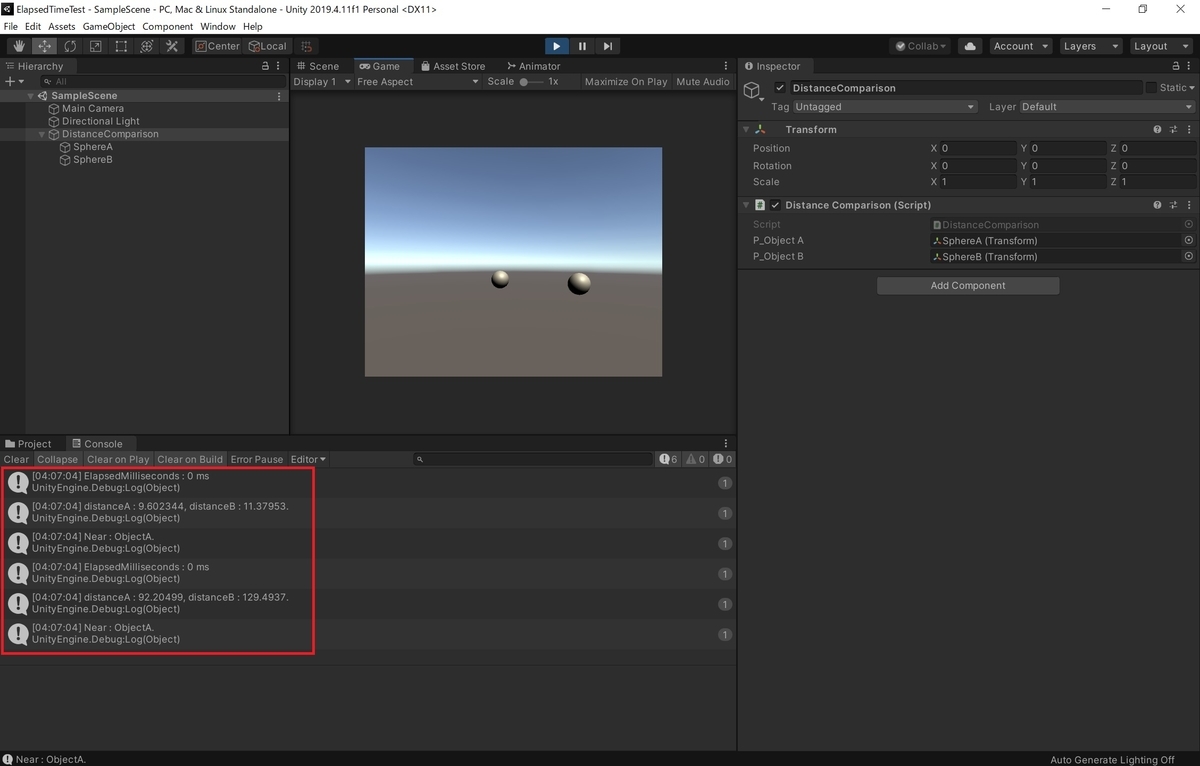Select the Transform tool
Viewport: 1200px width, 766px height.
pyautogui.click(x=147, y=46)
